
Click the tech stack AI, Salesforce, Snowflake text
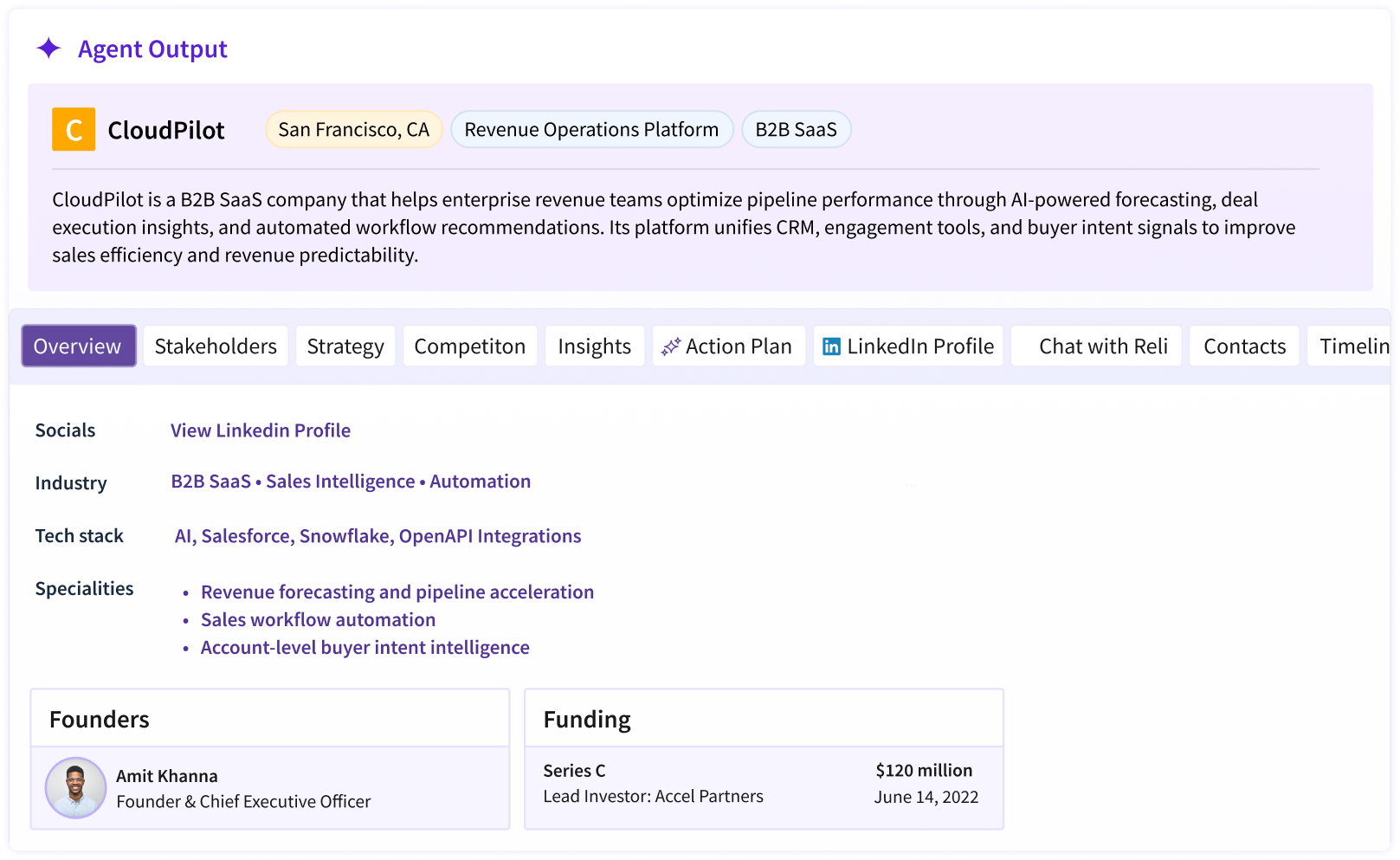tap(378, 536)
